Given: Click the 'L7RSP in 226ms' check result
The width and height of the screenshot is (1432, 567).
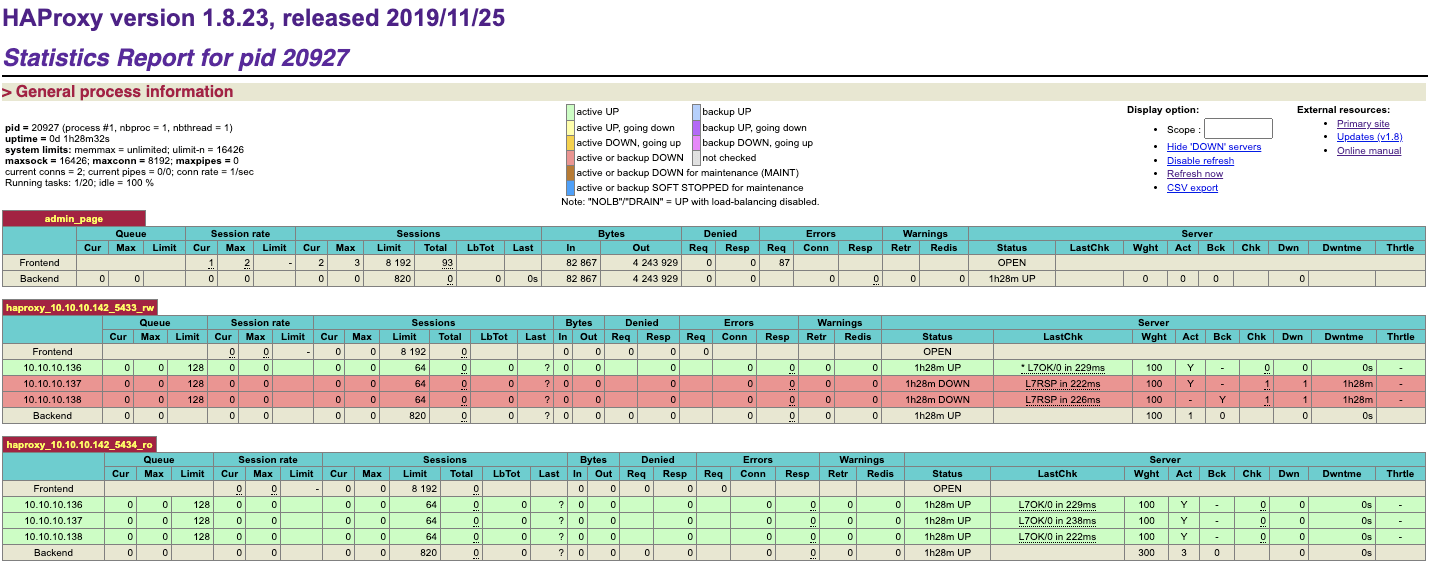Looking at the screenshot, I should click(x=1062, y=399).
